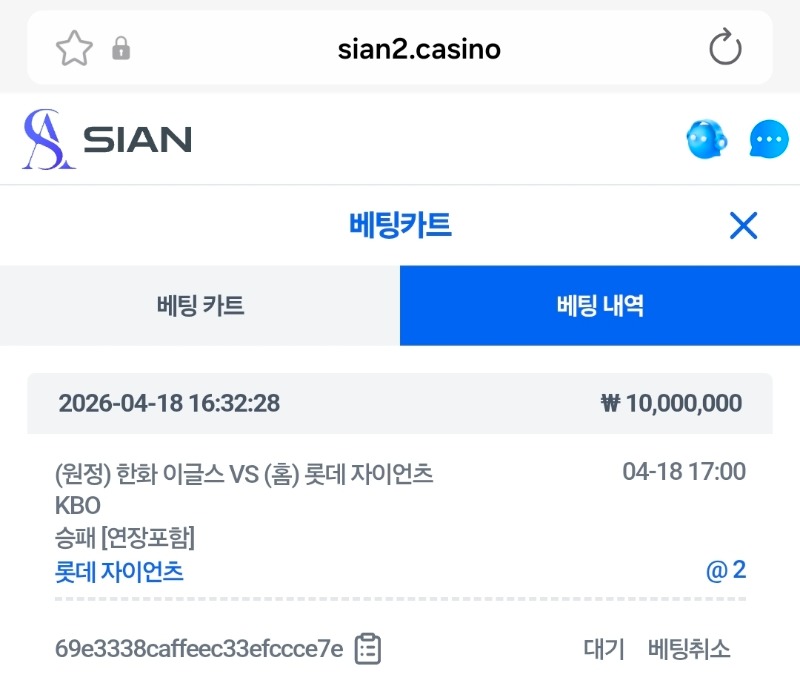Open the SIAN logo home link
The image size is (800, 692).
107,140
